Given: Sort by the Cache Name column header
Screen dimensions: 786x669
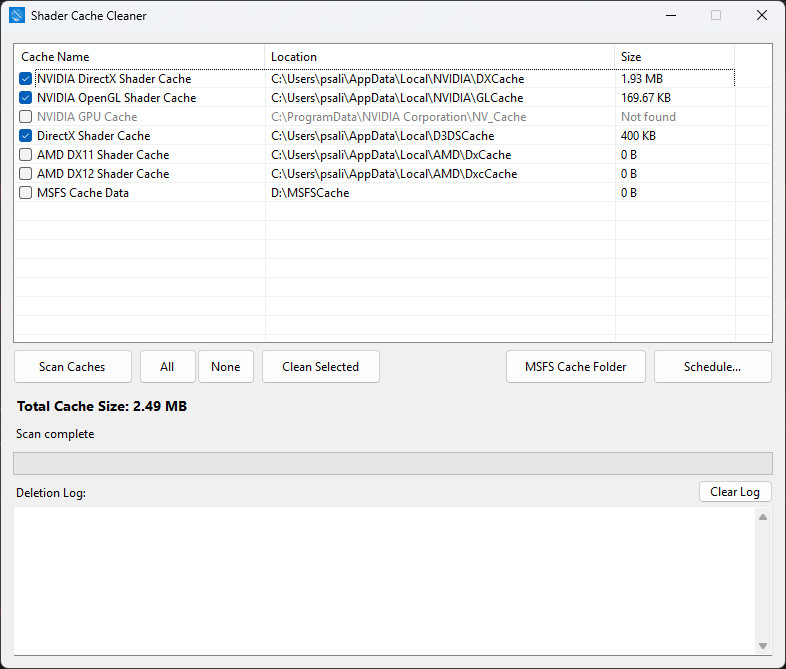Looking at the screenshot, I should click(x=139, y=57).
